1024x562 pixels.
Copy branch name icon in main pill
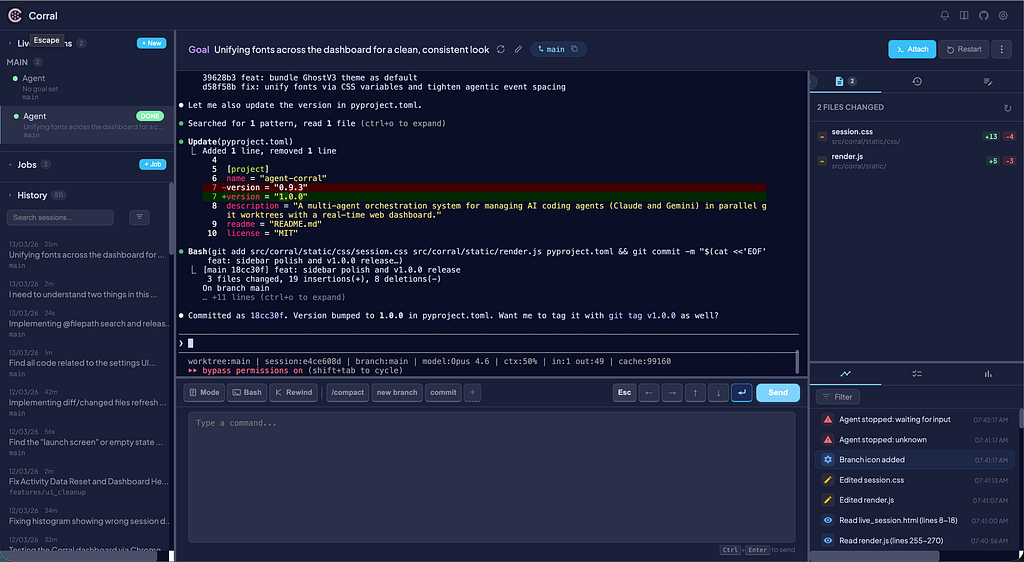pyautogui.click(x=575, y=49)
